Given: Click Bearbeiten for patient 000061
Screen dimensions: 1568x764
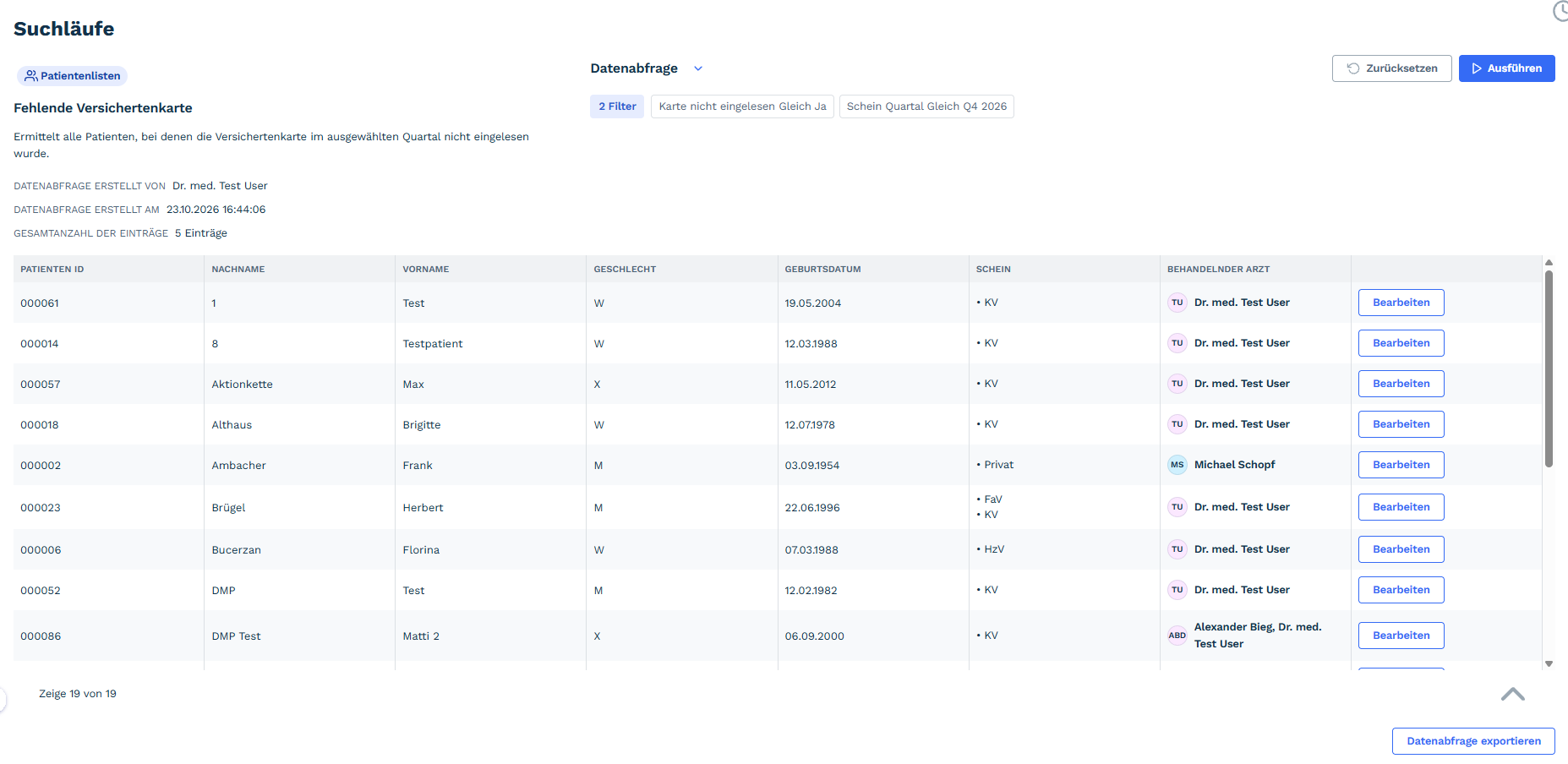Looking at the screenshot, I should click(1401, 303).
